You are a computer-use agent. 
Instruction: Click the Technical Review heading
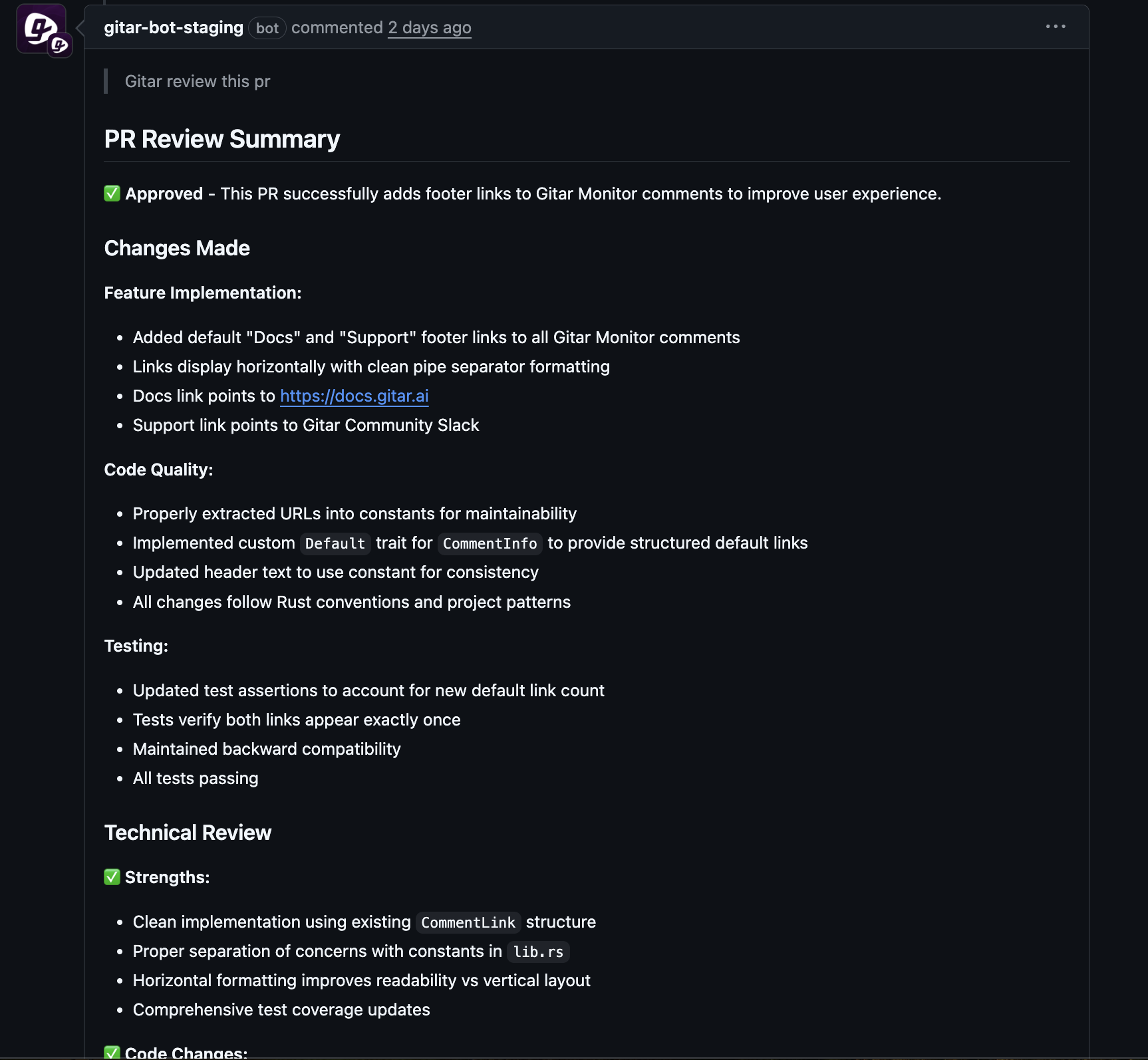(188, 833)
